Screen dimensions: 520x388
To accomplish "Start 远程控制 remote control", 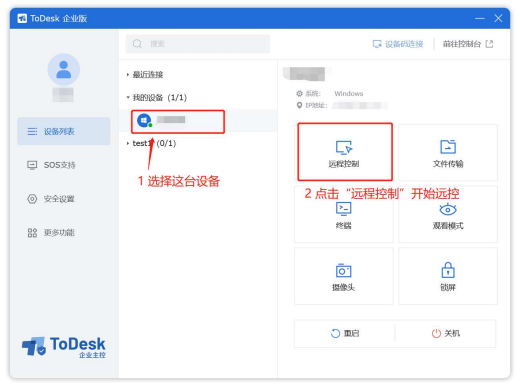I will [345, 152].
